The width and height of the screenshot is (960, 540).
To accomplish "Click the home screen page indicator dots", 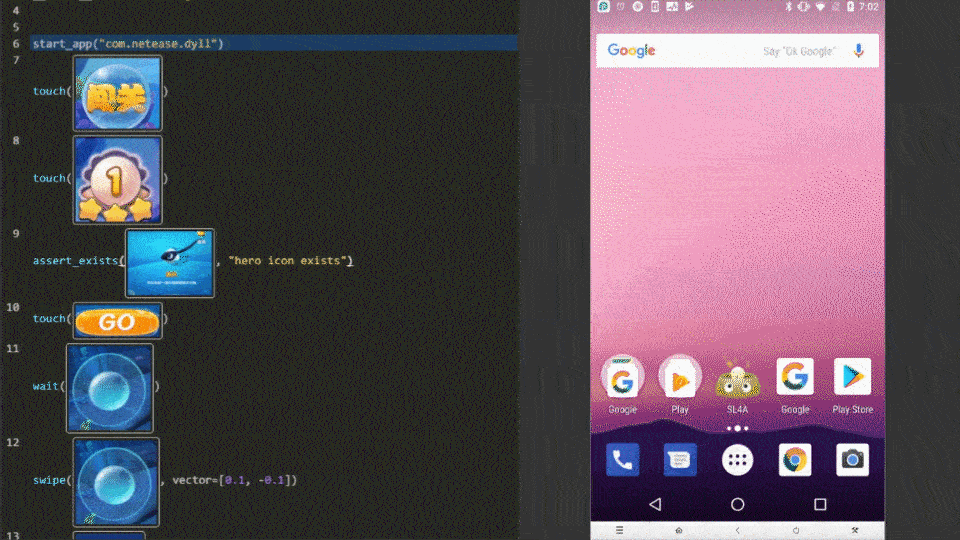I will click(x=737, y=429).
